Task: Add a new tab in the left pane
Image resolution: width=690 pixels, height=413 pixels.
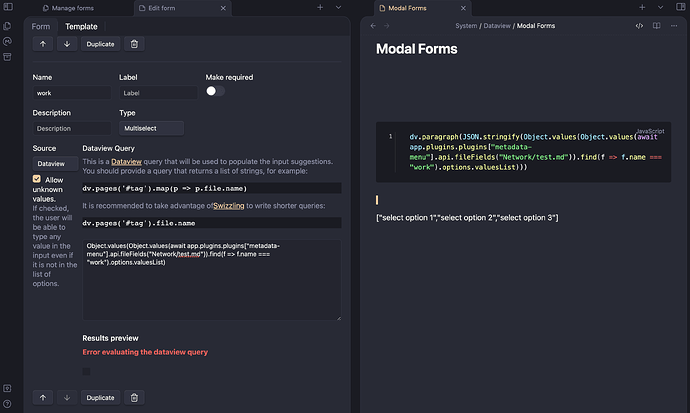Action: pos(320,7)
